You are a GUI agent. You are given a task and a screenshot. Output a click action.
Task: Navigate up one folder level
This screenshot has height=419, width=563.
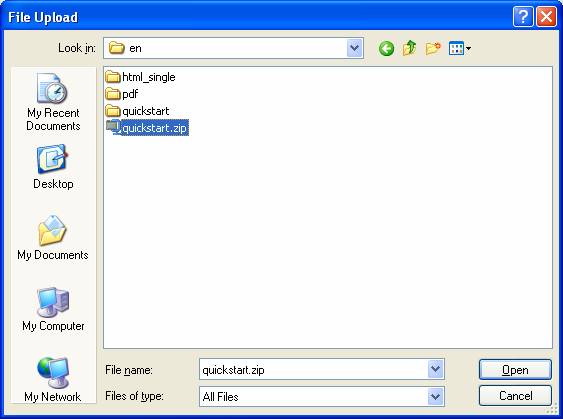pos(409,48)
